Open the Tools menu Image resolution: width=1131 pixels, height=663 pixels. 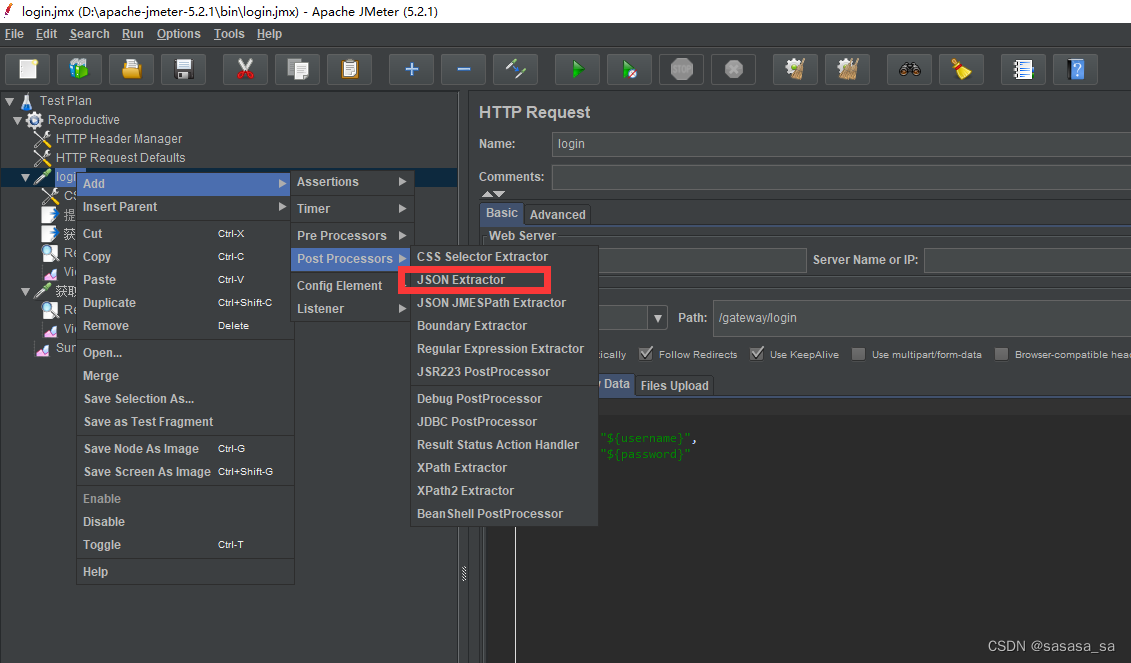point(229,34)
